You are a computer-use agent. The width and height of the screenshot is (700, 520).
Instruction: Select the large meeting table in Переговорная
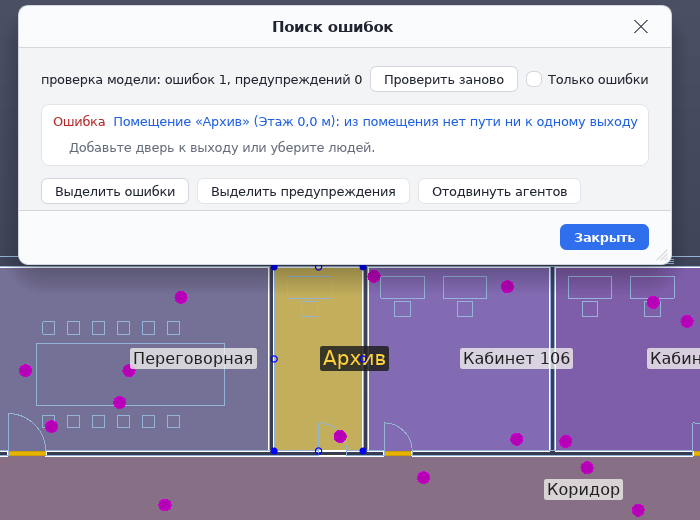click(x=130, y=374)
